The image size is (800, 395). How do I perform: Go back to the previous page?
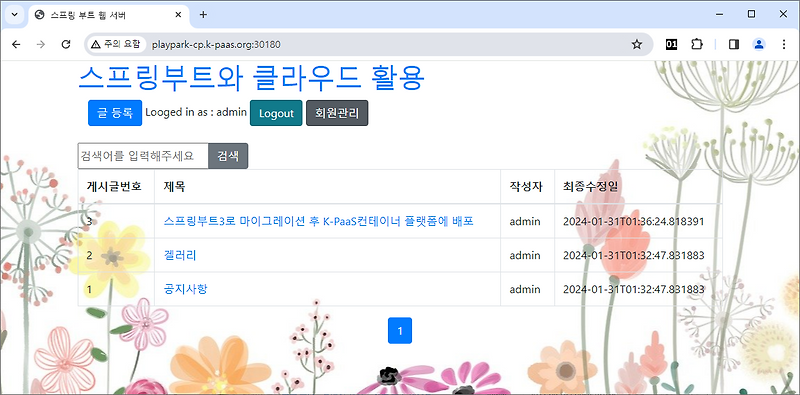coord(16,45)
